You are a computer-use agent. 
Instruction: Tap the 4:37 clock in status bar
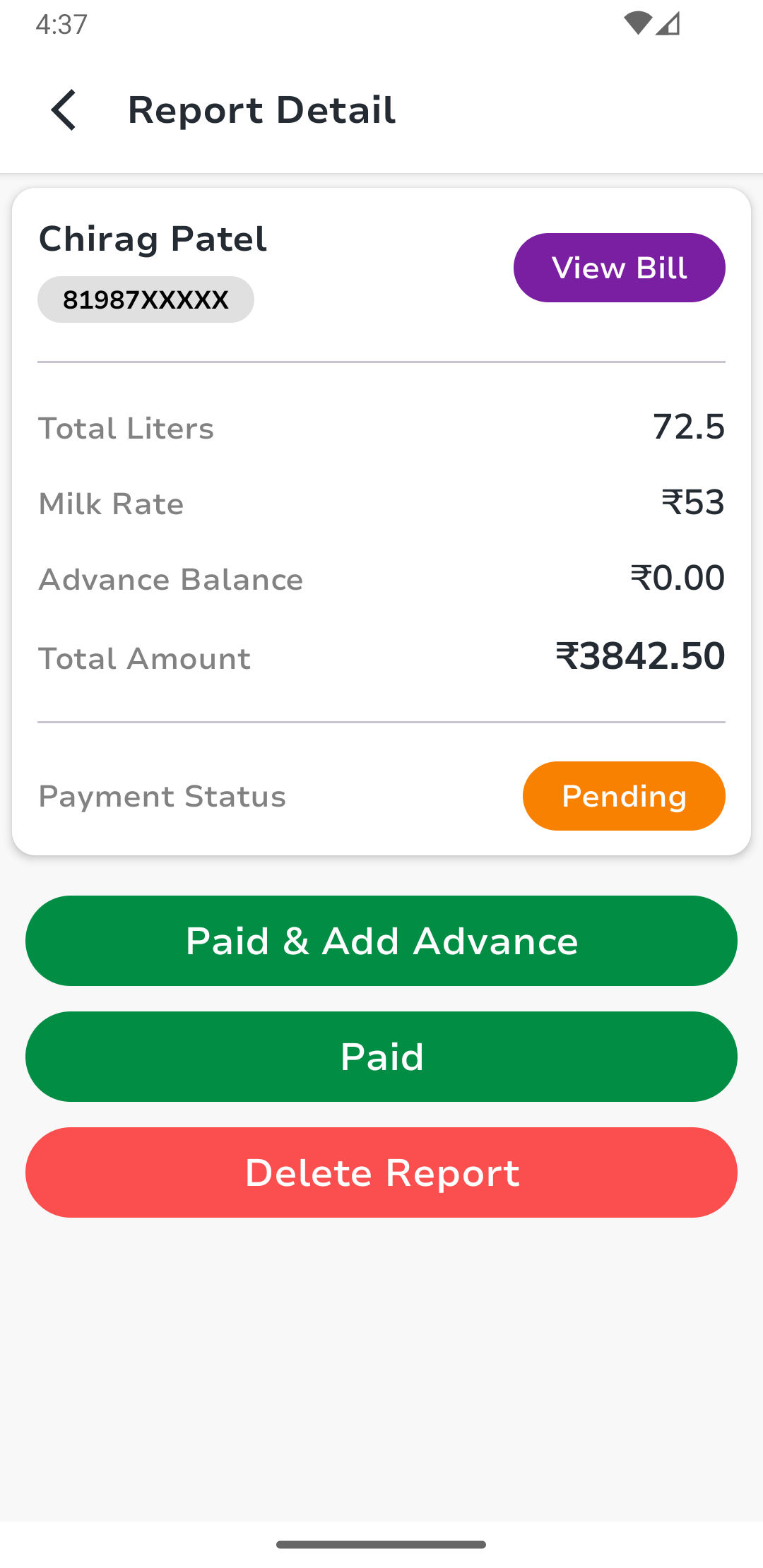pos(61,25)
